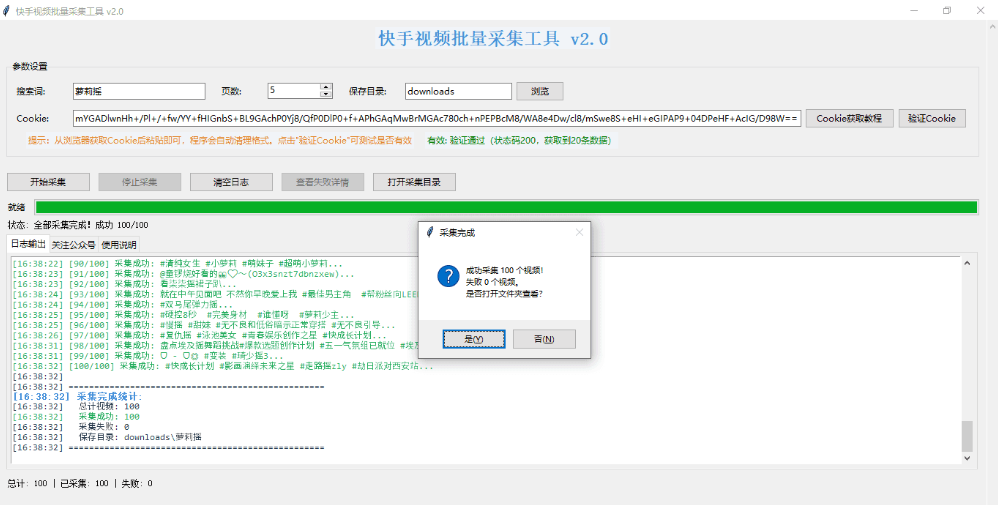The height and width of the screenshot is (505, 998).
Task: Click the disabled 停止采集 button
Action: coord(139,182)
